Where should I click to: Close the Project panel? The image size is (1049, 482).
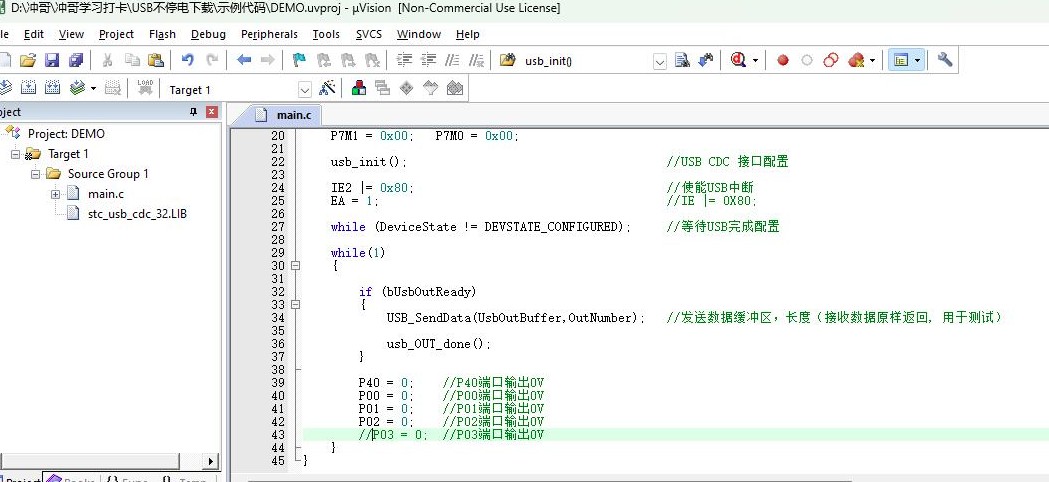click(211, 112)
